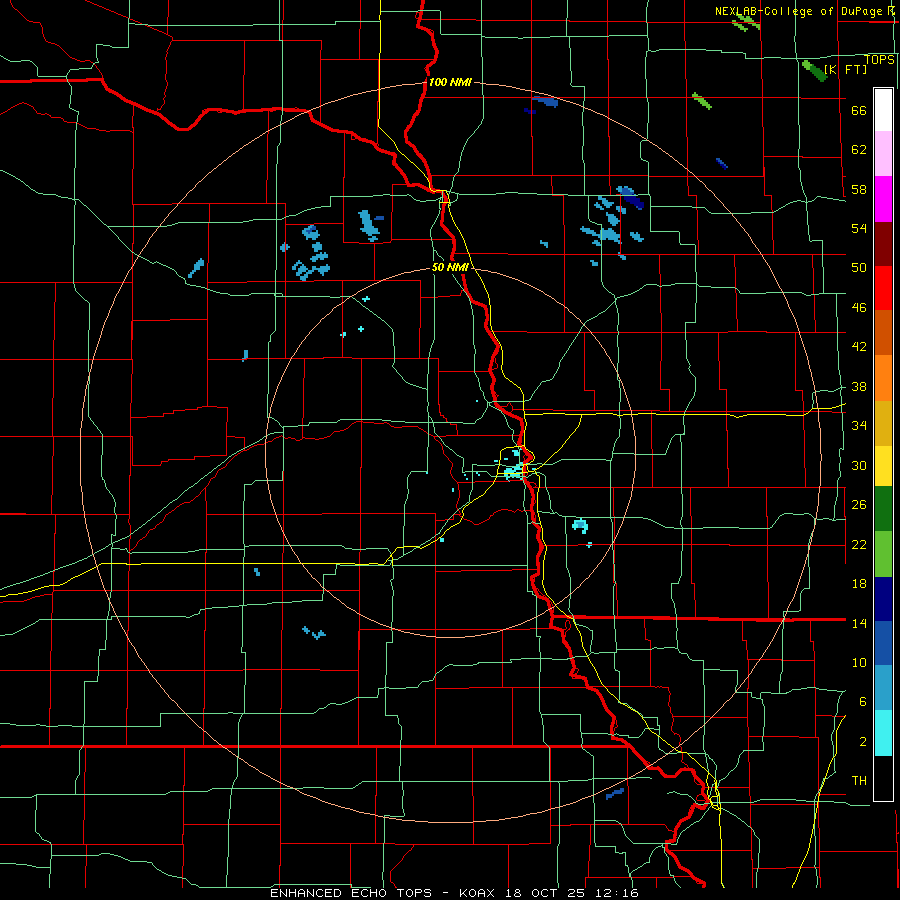Click the 'ENHANCED ECHO TOPS' caption text
Image resolution: width=900 pixels, height=900 pixels.
coord(351,893)
